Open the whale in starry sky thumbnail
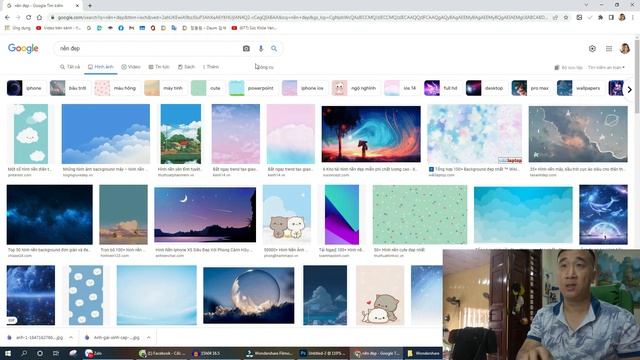This screenshot has height=360, width=640. click(603, 215)
